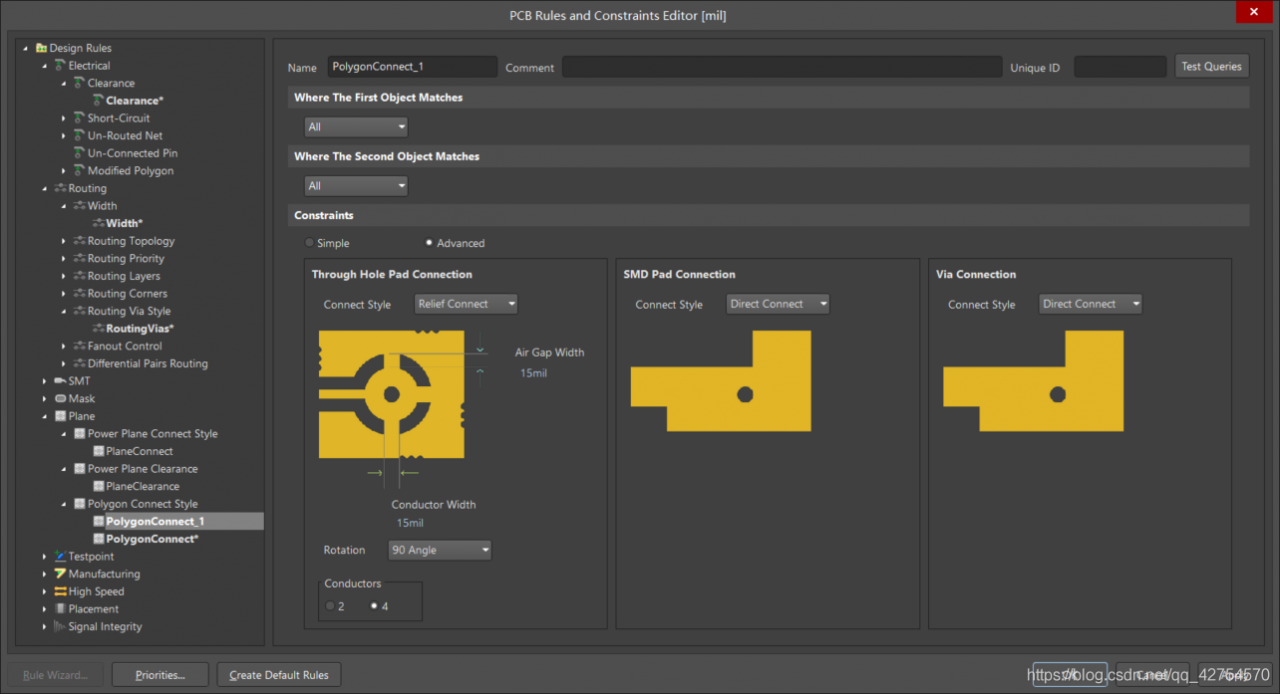The image size is (1280, 694).
Task: Open Via Connection Connect Style dropdown
Action: [1090, 304]
